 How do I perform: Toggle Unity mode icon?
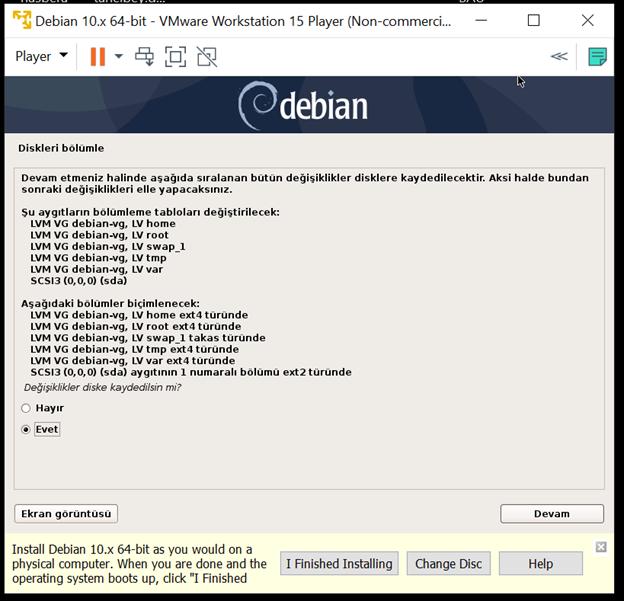pyautogui.click(x=207, y=57)
